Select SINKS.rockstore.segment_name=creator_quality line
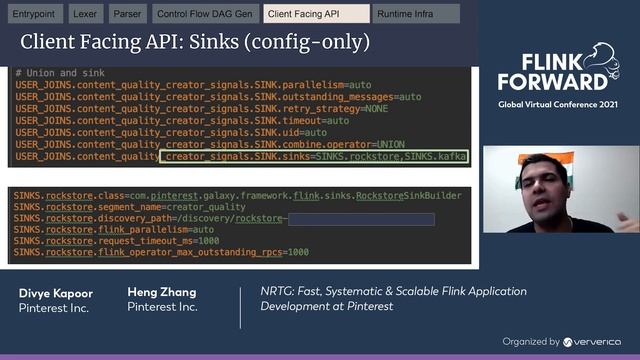Screen dimensions: 640x360 click(x=129, y=207)
